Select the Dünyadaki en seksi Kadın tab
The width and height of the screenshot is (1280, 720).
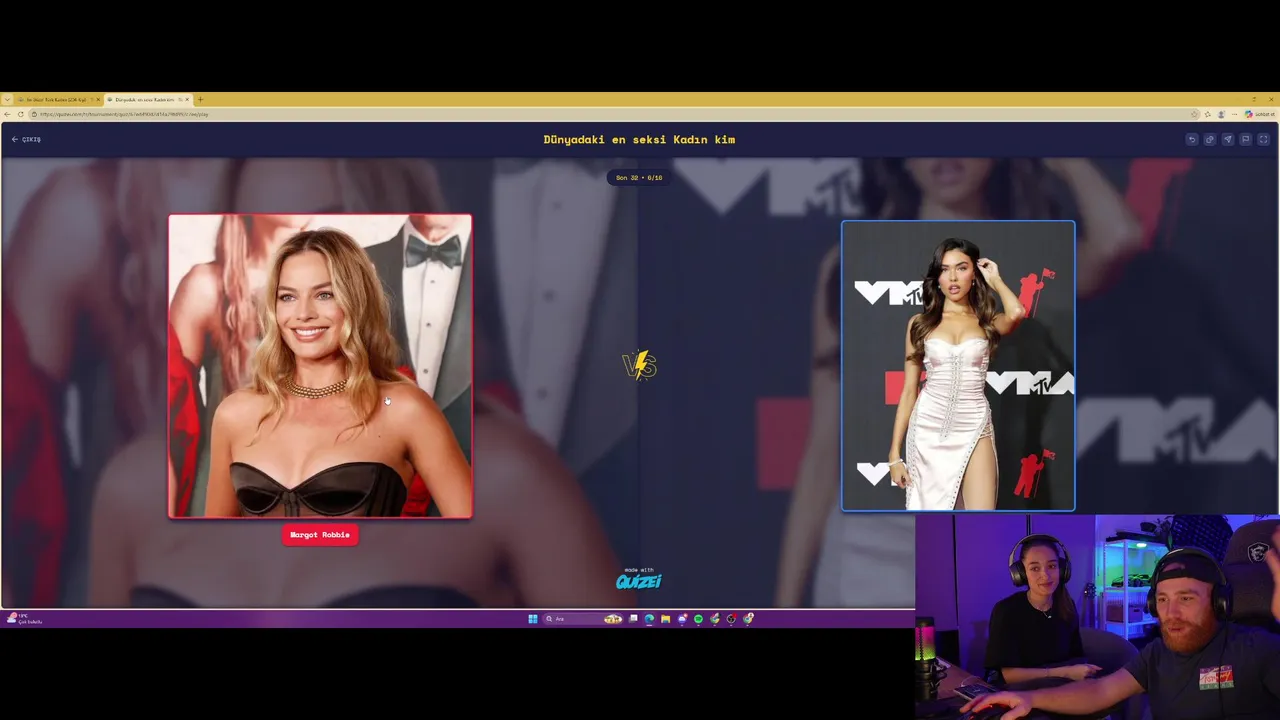[150, 99]
